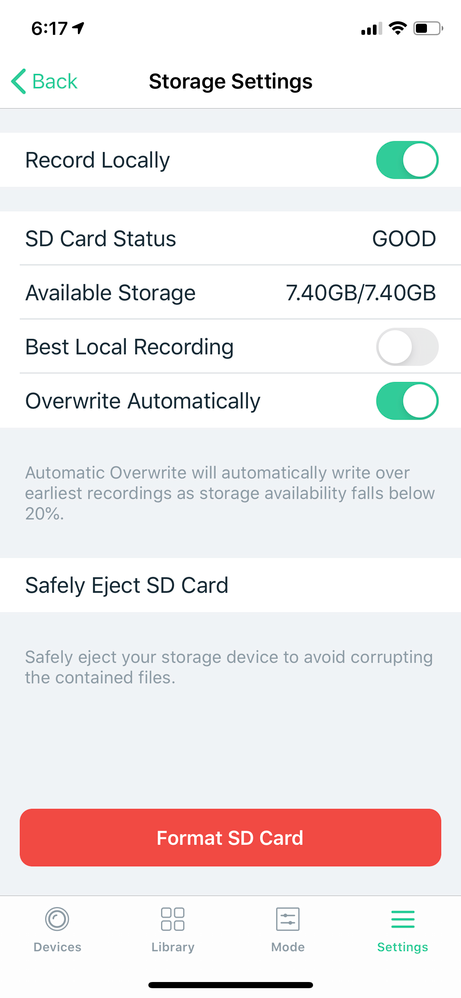Open the Mode sliders icon

tap(288, 919)
